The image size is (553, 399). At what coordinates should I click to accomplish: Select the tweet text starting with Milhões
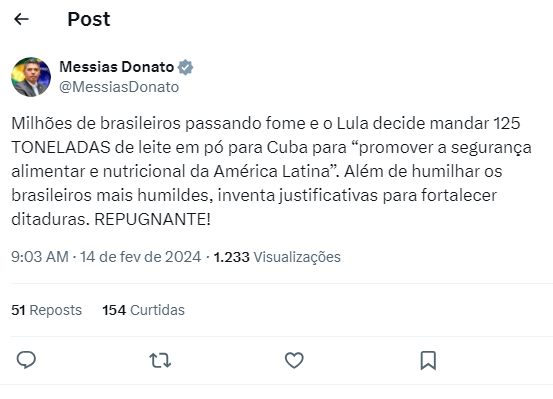click(x=272, y=171)
